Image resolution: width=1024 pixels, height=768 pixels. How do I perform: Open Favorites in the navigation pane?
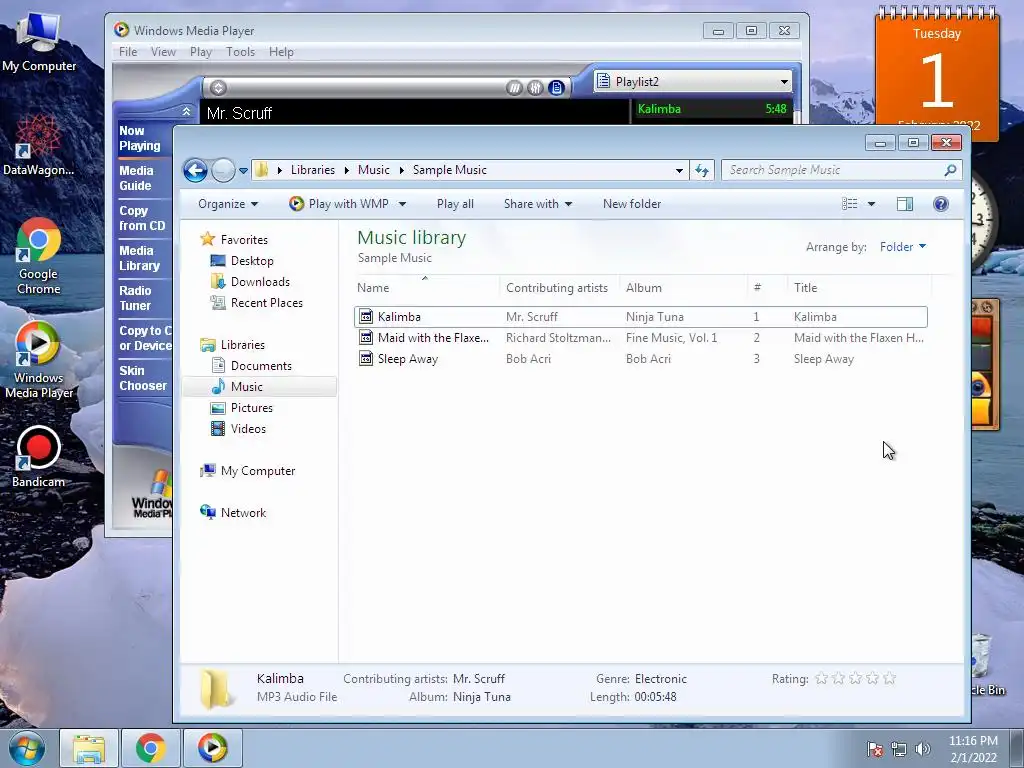coord(234,240)
